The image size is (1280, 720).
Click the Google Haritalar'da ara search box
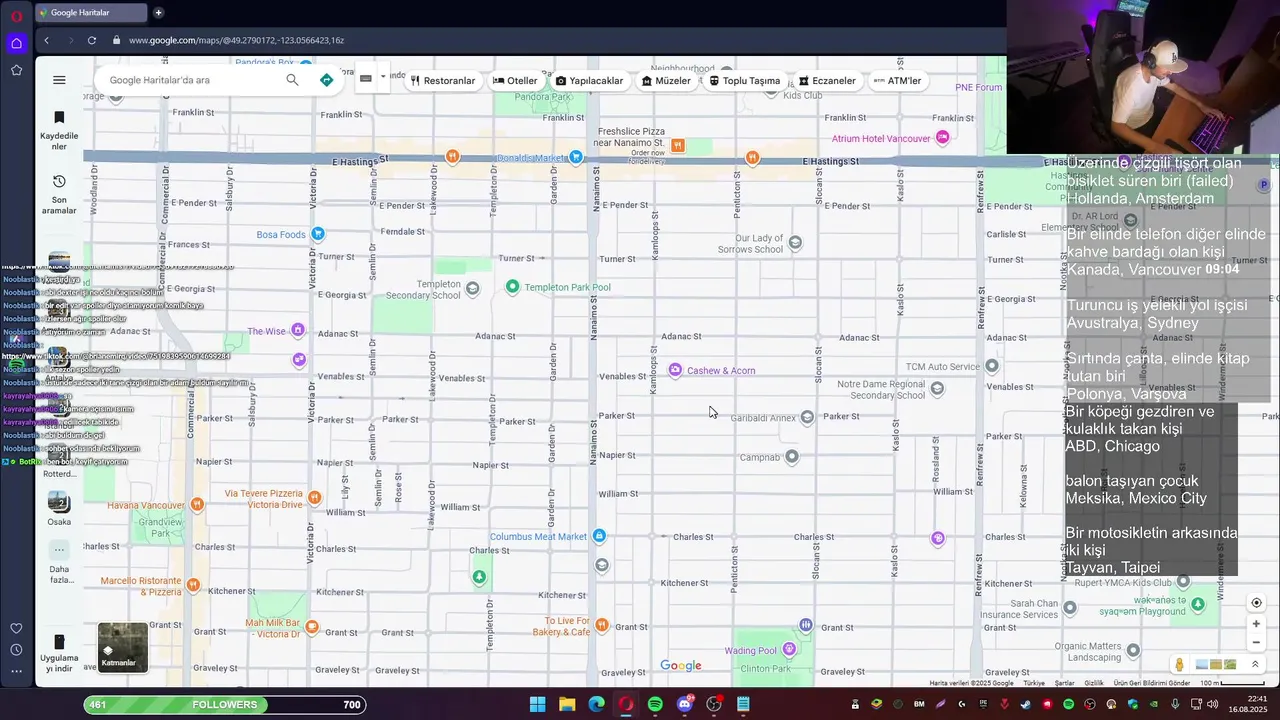(x=190, y=80)
